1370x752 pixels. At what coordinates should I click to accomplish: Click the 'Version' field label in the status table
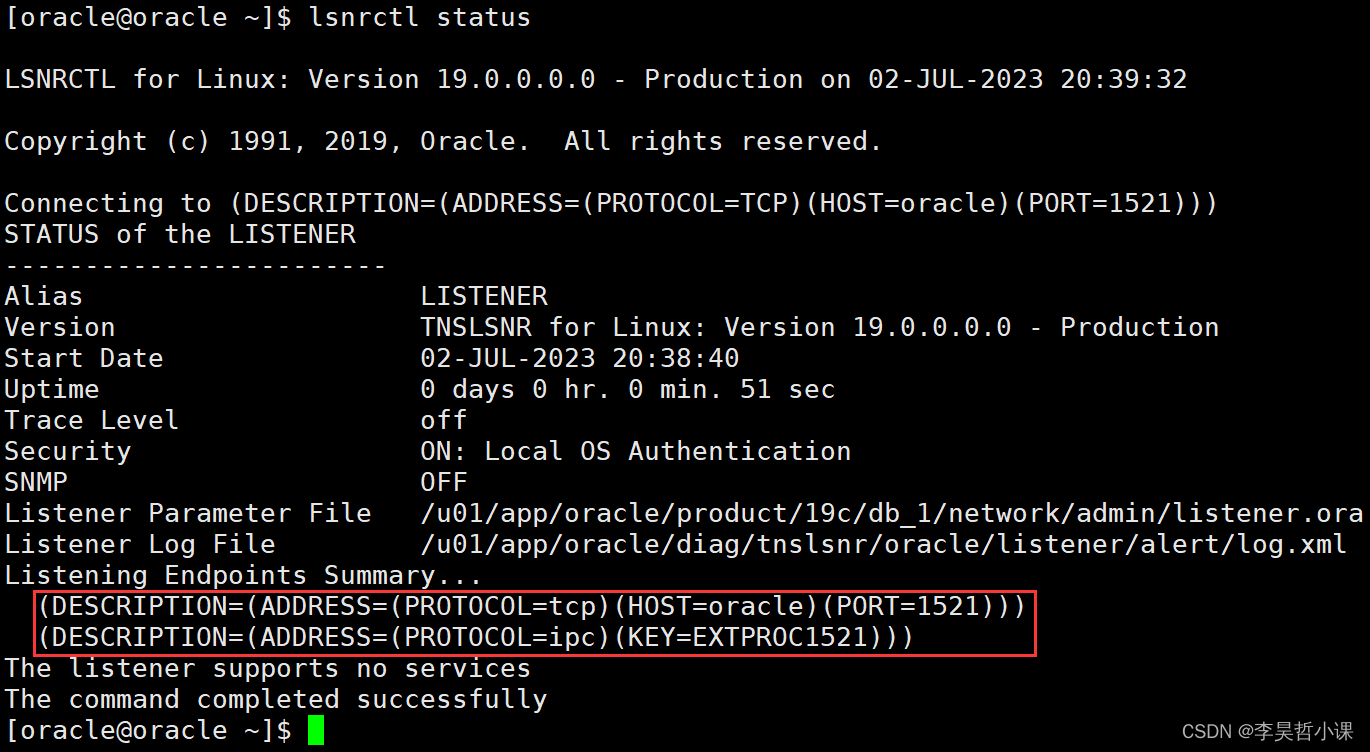(x=60, y=328)
